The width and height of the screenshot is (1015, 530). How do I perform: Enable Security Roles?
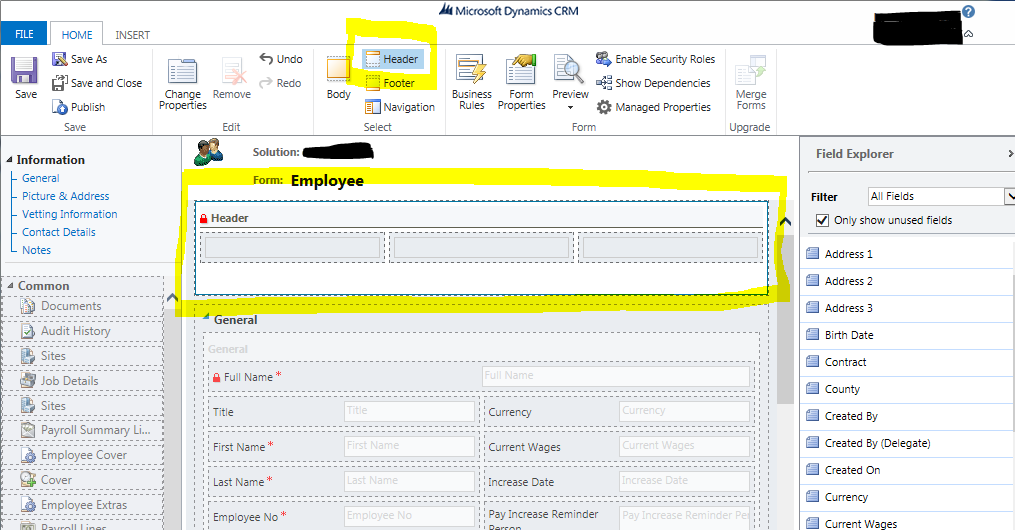pos(655,59)
